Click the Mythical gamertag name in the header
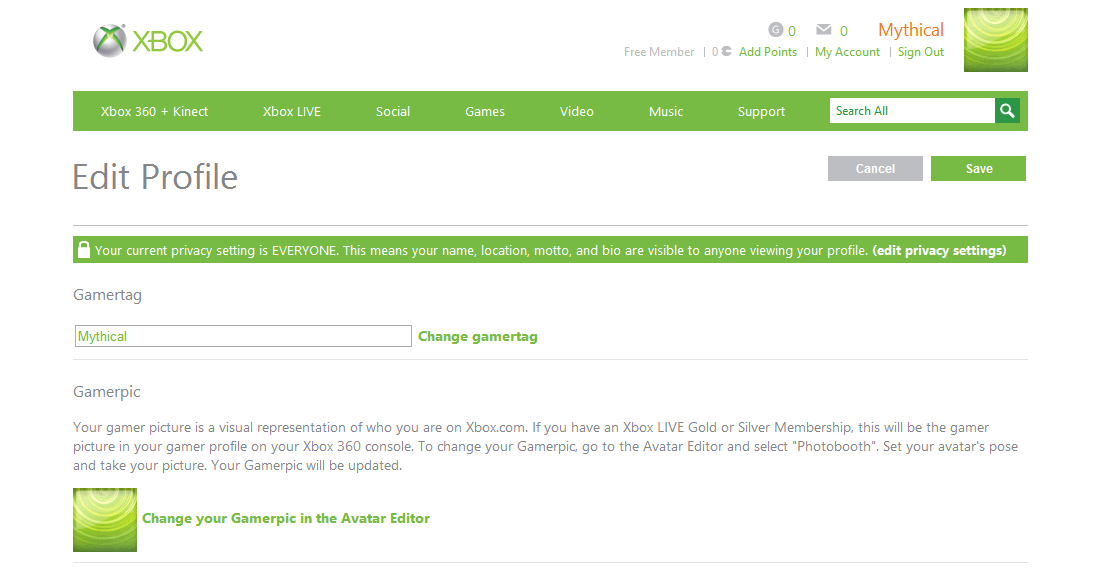The image size is (1110, 571). click(x=911, y=30)
